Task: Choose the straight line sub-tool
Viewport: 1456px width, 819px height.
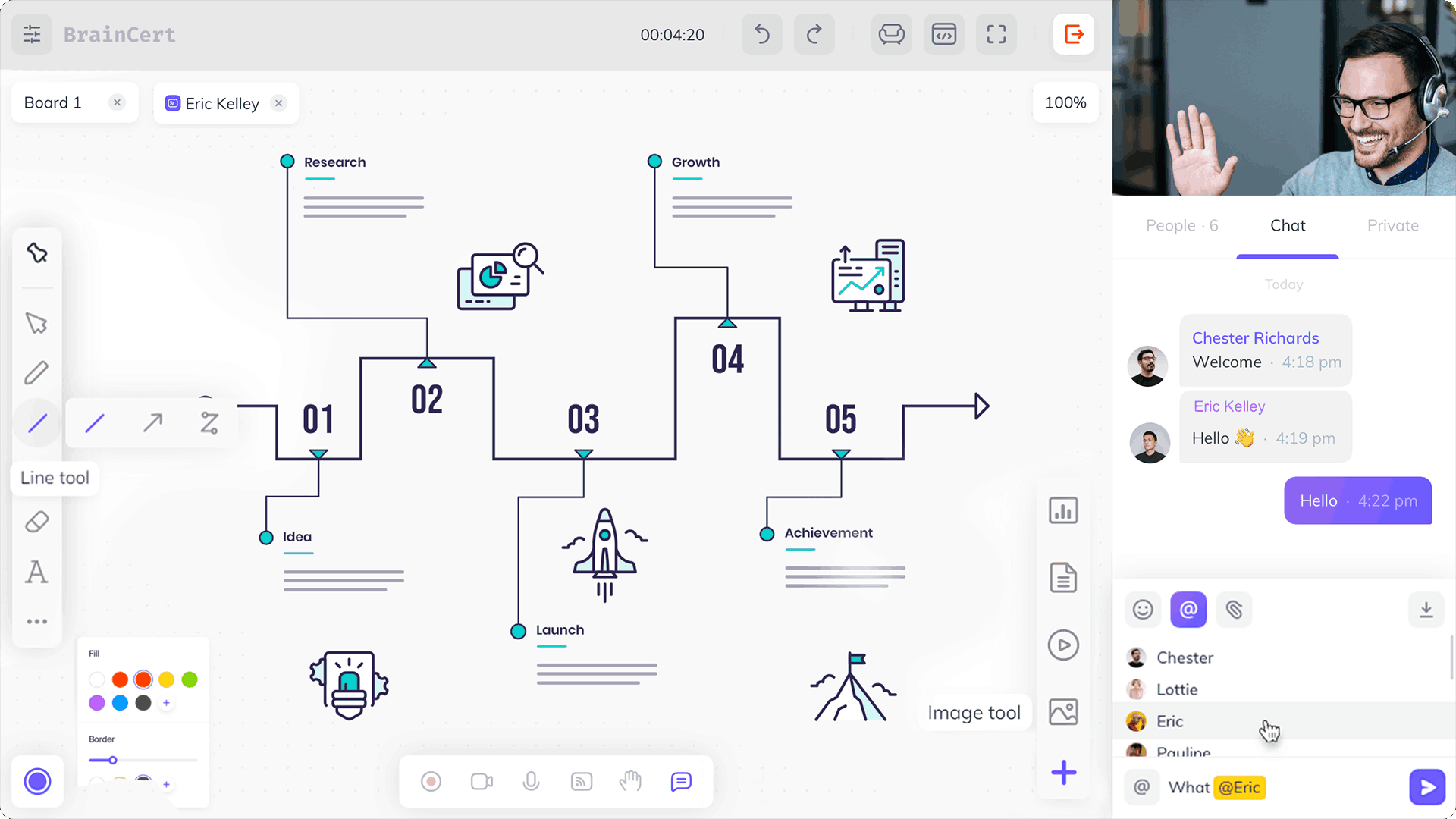Action: (95, 422)
